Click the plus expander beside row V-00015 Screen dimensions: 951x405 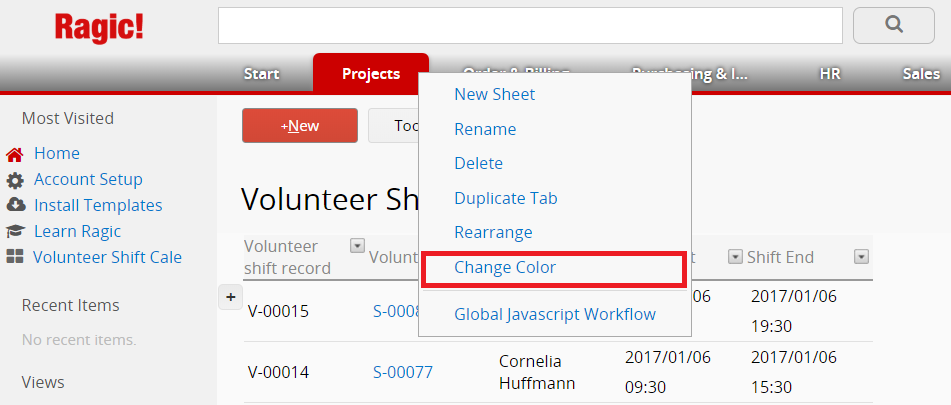pos(230,297)
